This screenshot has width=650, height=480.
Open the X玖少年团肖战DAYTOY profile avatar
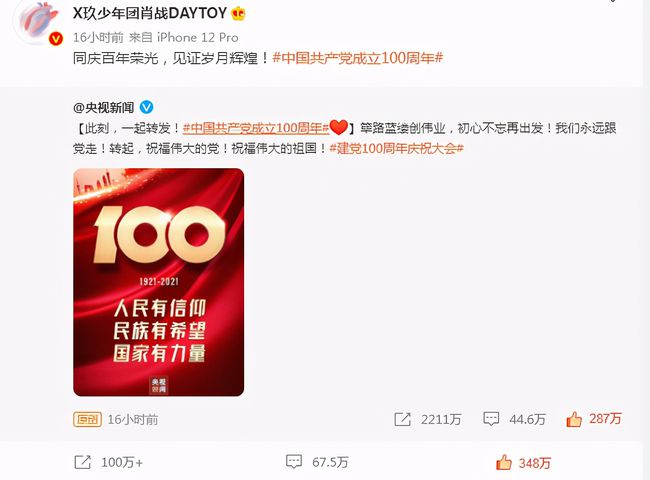tap(37, 22)
